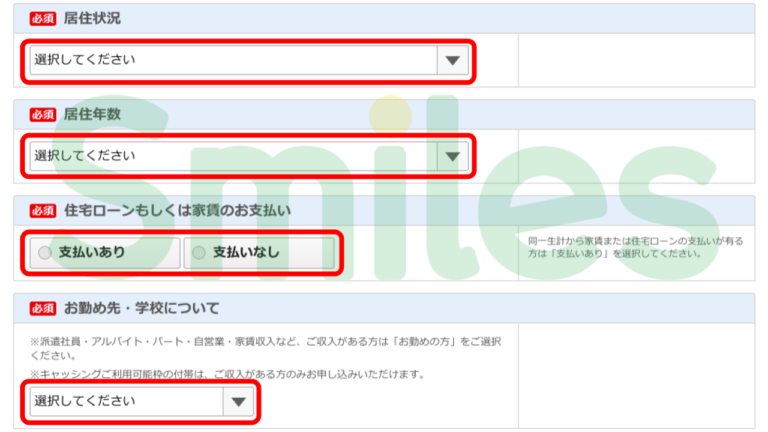Image resolution: width=768 pixels, height=432 pixels.
Task: Click the 必須 badge beside 居住年数
Action: point(43,115)
